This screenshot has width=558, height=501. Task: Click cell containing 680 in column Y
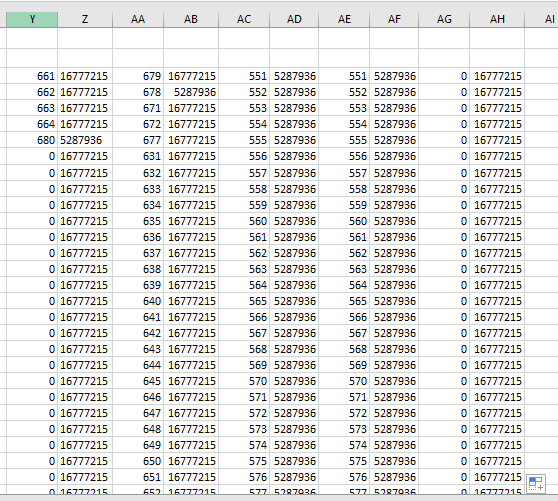point(32,140)
